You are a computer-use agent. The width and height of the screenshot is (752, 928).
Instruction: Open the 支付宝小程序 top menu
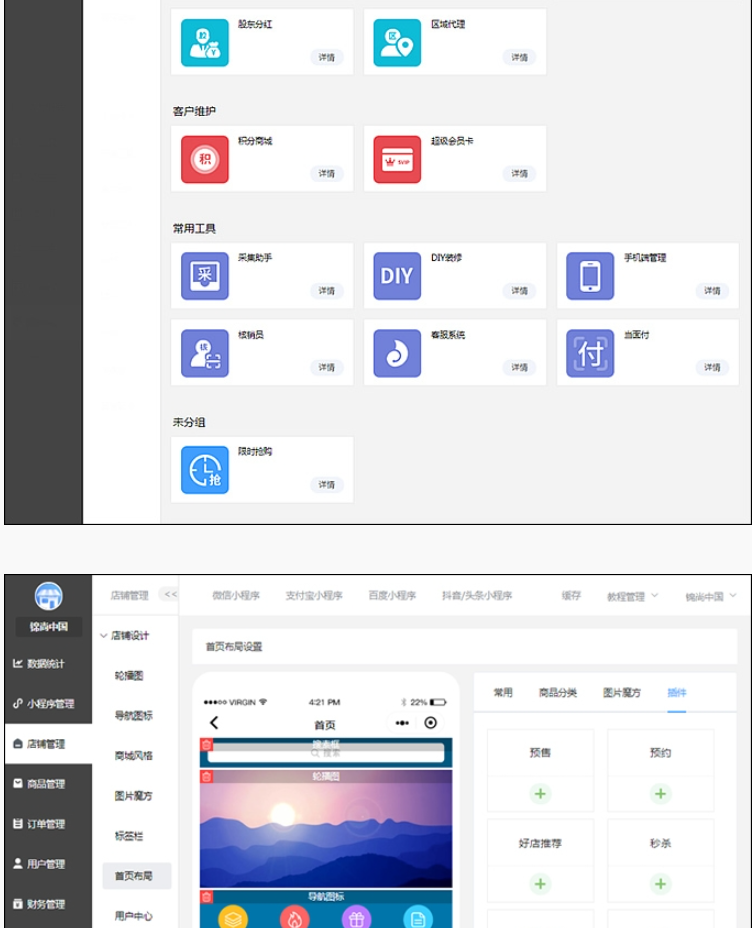[314, 595]
